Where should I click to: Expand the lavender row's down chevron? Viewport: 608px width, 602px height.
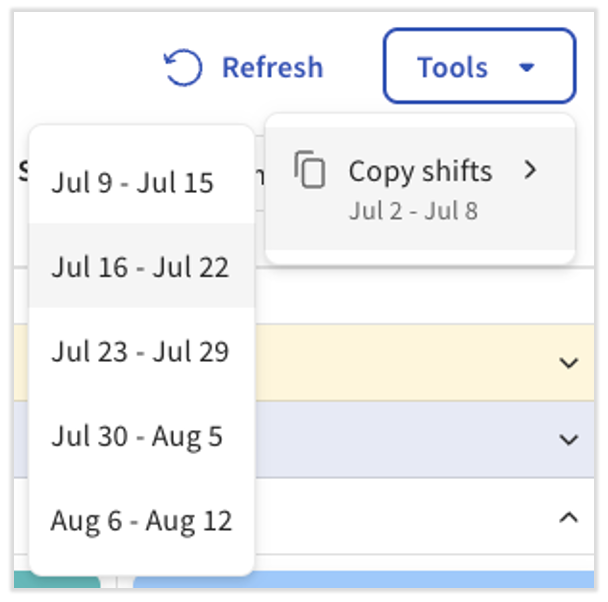(x=568, y=439)
